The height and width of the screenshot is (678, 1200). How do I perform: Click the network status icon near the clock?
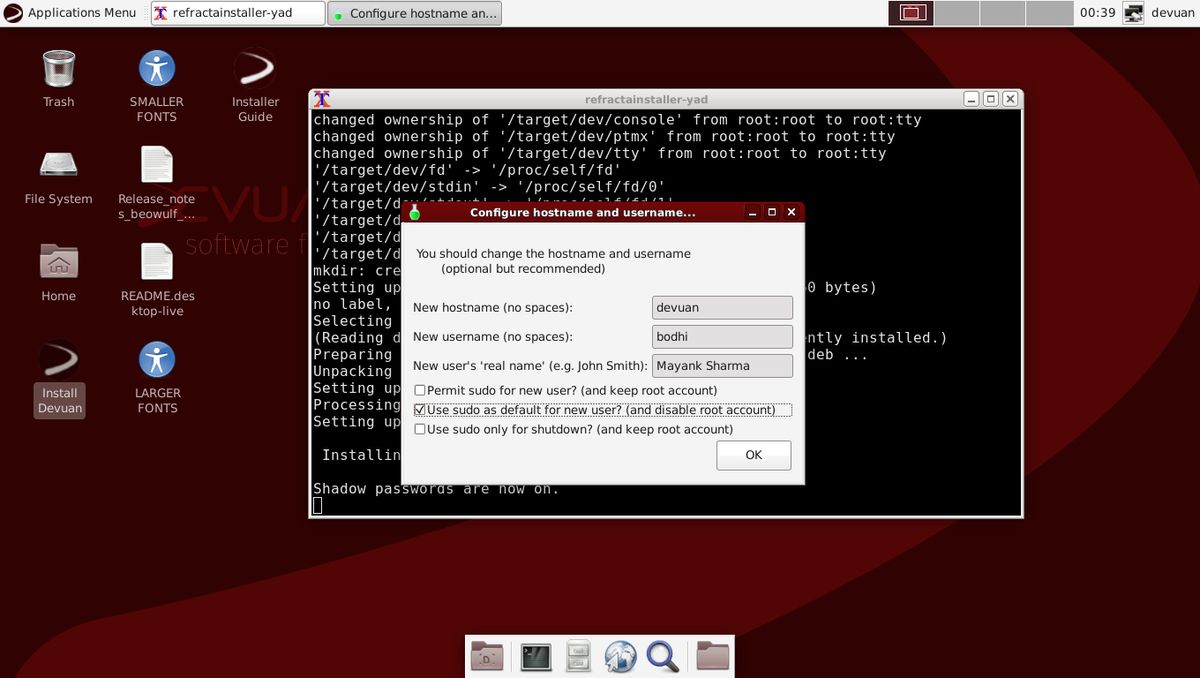click(x=1133, y=13)
